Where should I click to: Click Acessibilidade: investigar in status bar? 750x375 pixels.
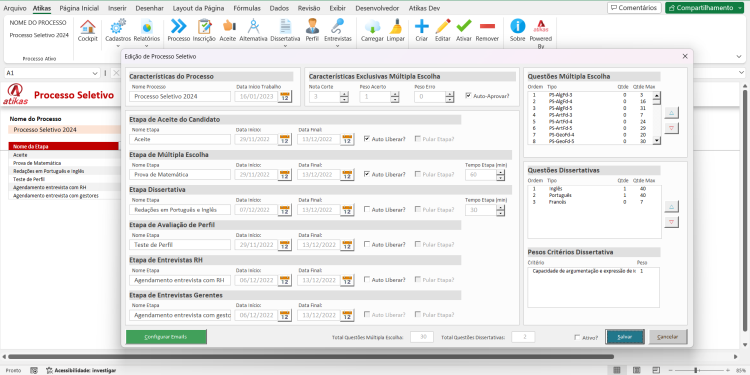click(81, 370)
